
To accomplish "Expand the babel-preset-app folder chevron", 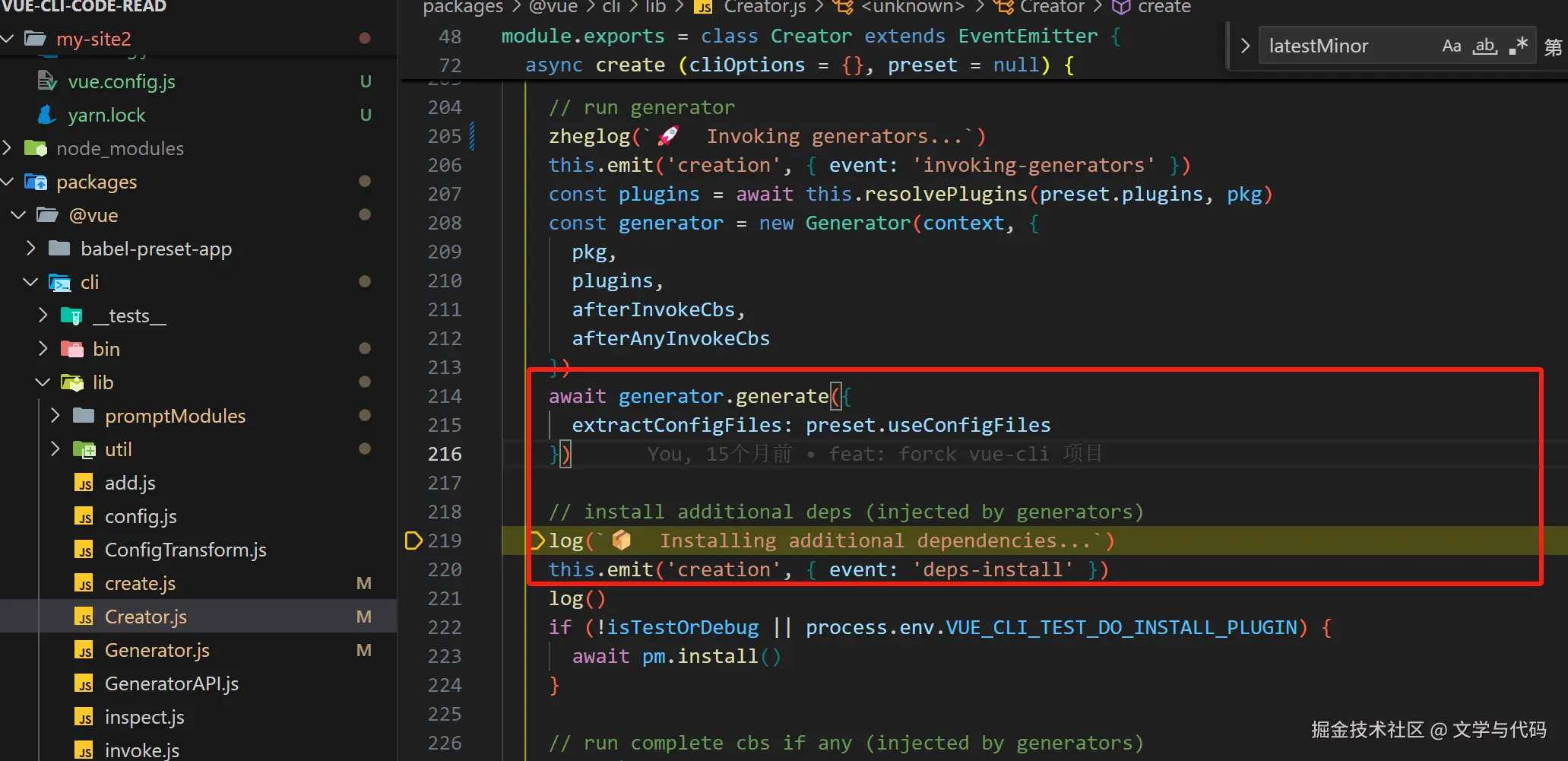I will coord(31,248).
